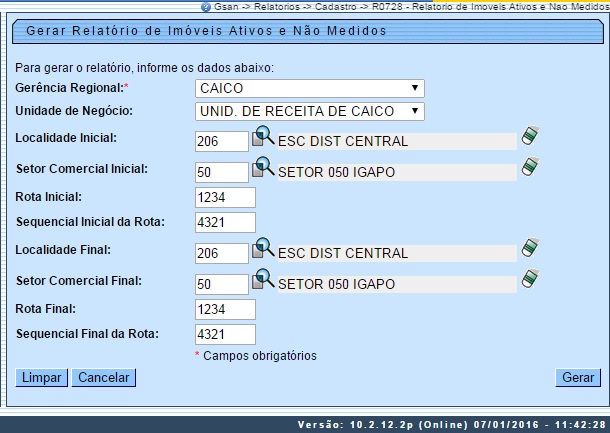Click the search icon beside Localidade Final

[262, 249]
